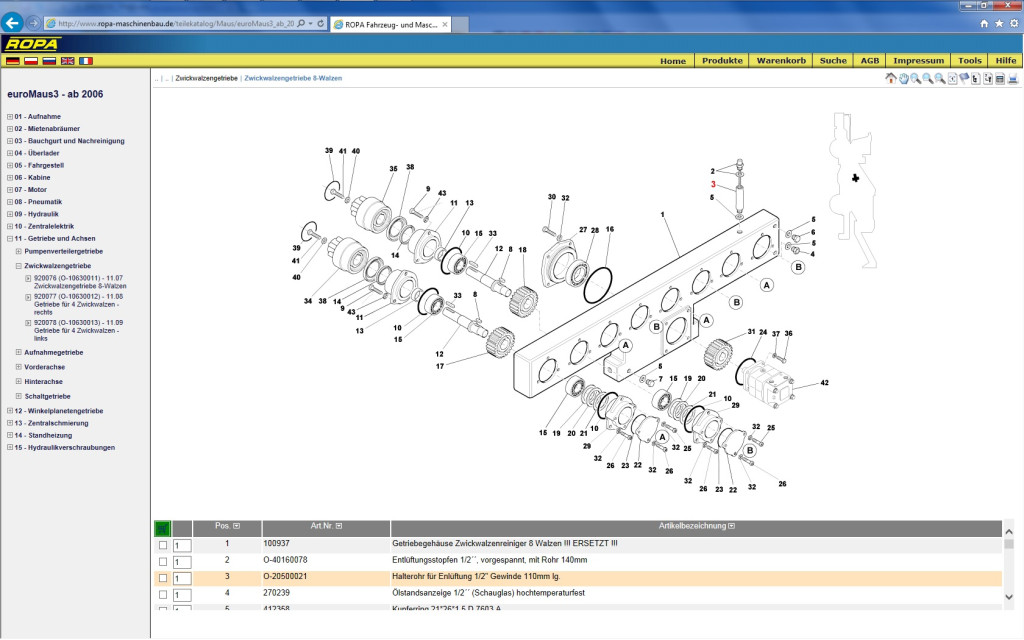Image resolution: width=1024 pixels, height=640 pixels.
Task: Click the fit-to-page icon in the diagram toolbar
Action: (x=952, y=78)
